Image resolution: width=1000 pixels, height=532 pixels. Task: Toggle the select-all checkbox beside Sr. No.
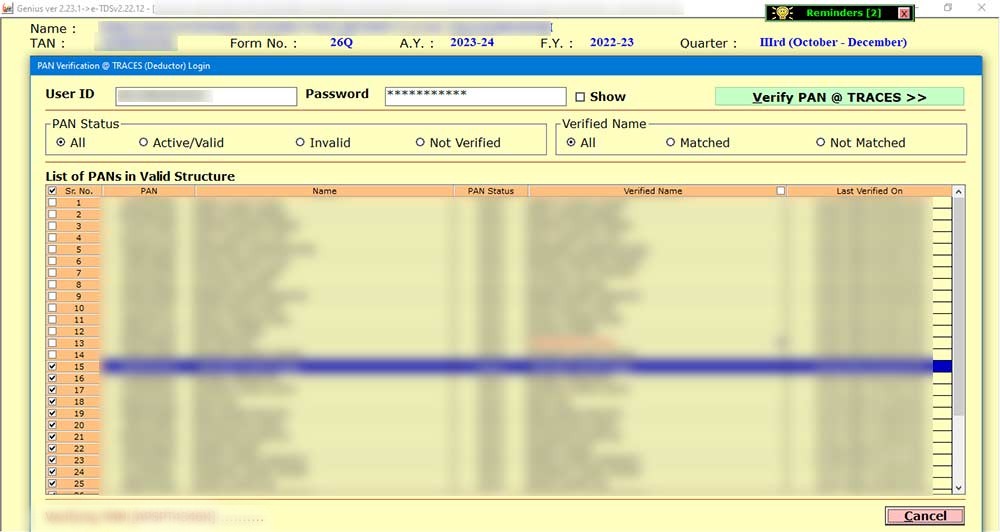(x=52, y=191)
